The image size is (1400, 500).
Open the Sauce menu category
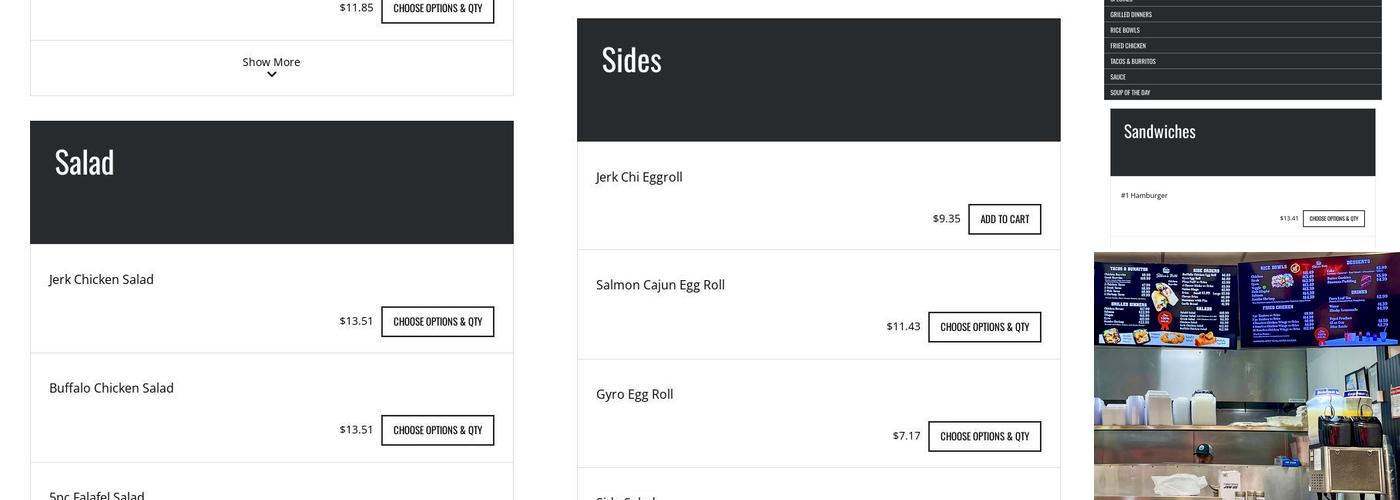coord(1118,77)
